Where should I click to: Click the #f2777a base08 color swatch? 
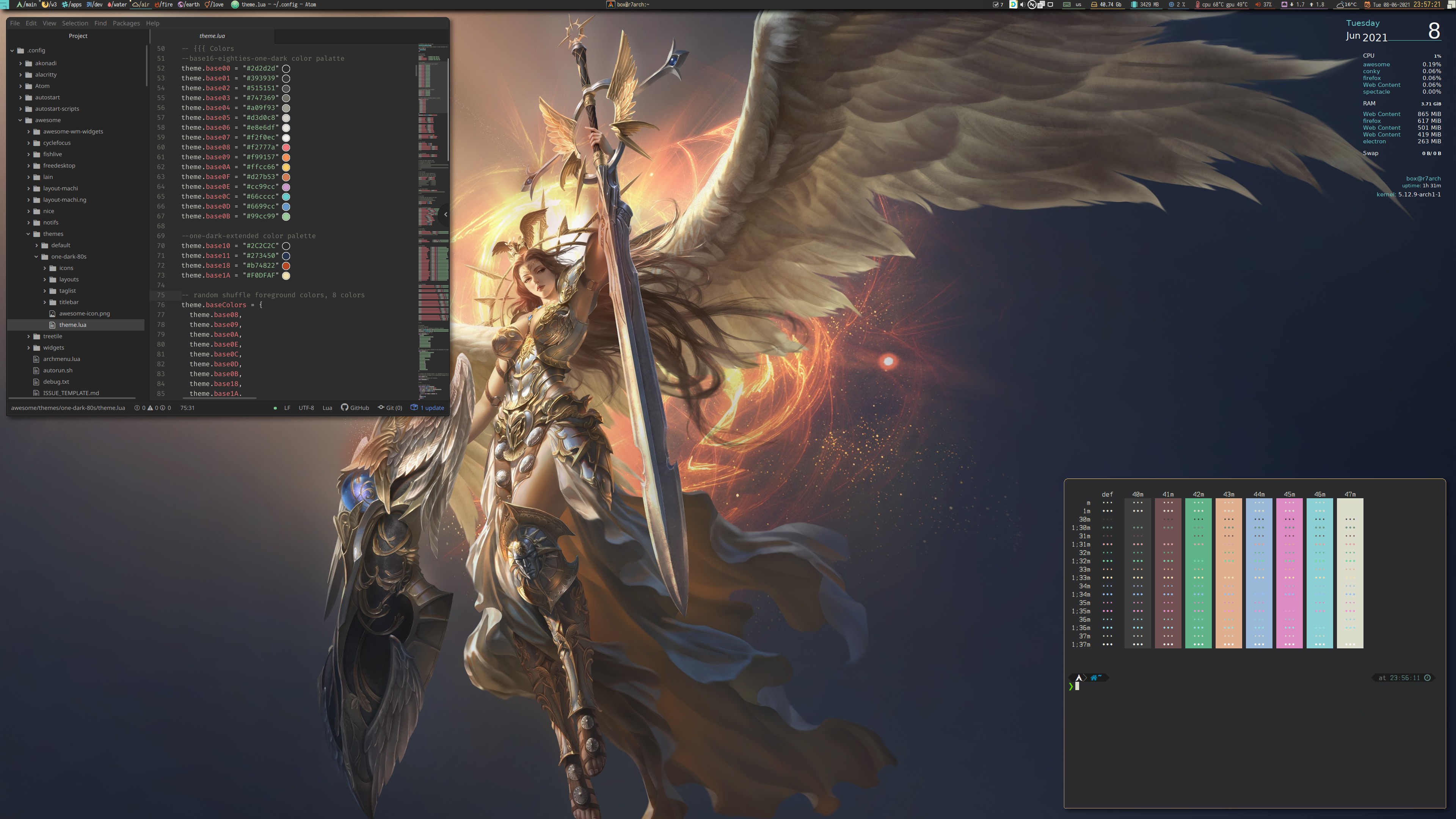(286, 147)
